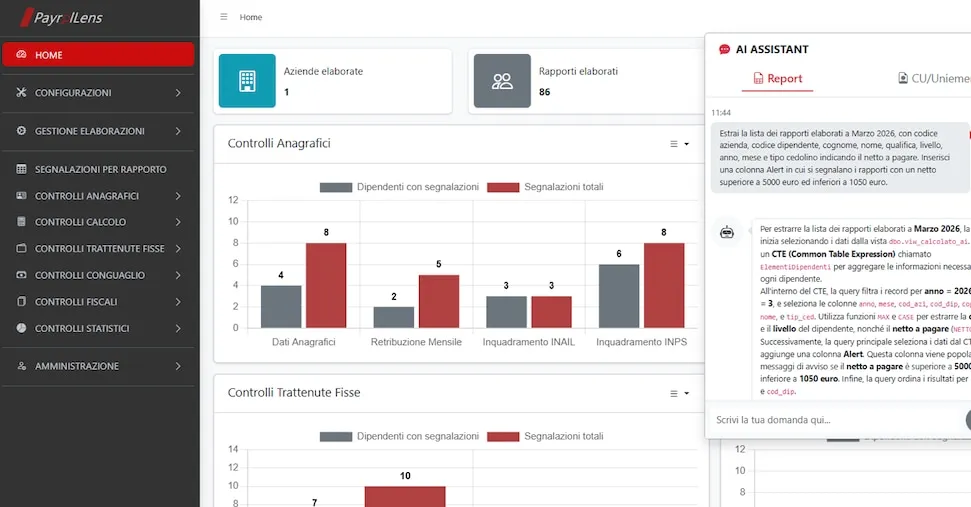971x507 pixels.
Task: Open the Controlli Anagrafici chart options dropdown
Action: click(679, 144)
